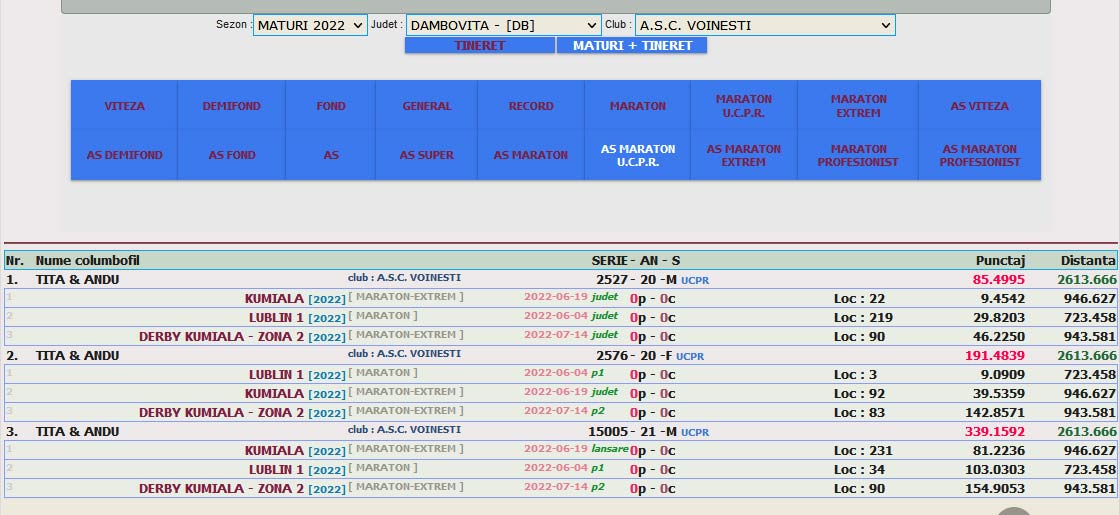The height and width of the screenshot is (515, 1119).
Task: Select the FOND category
Action: click(331, 106)
